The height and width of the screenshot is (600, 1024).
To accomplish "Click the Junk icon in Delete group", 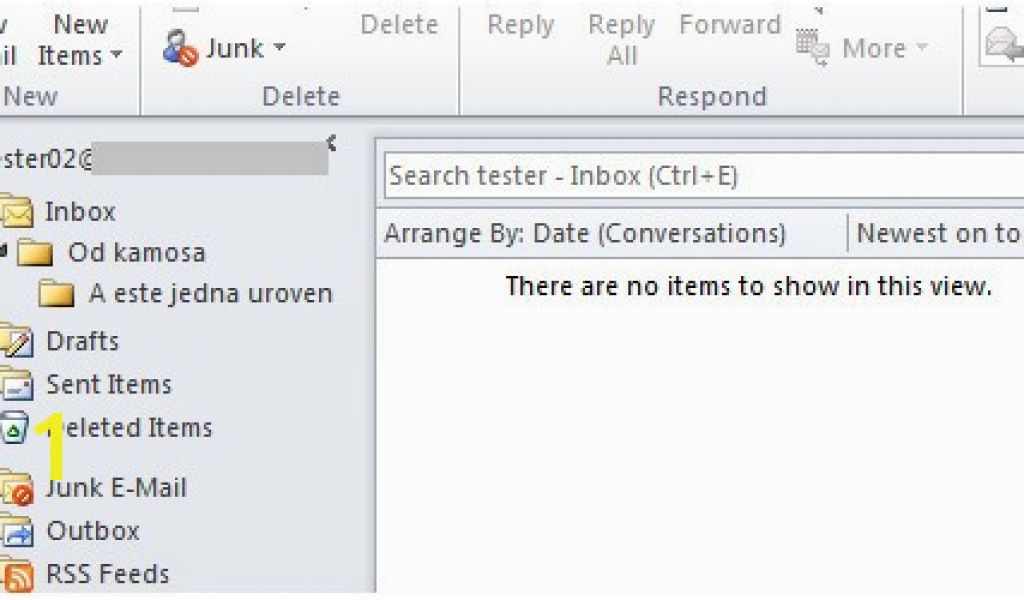I will click(x=180, y=48).
